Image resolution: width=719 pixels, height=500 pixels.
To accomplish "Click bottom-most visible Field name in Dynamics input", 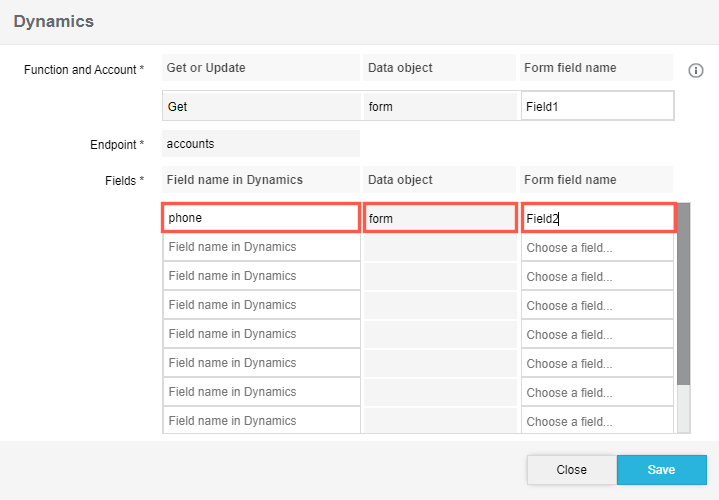I will [260, 421].
